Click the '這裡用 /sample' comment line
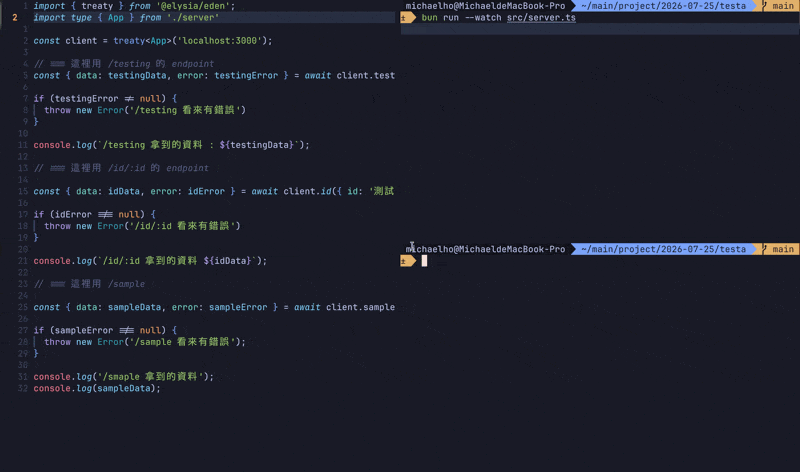This screenshot has width=800, height=472. point(89,284)
